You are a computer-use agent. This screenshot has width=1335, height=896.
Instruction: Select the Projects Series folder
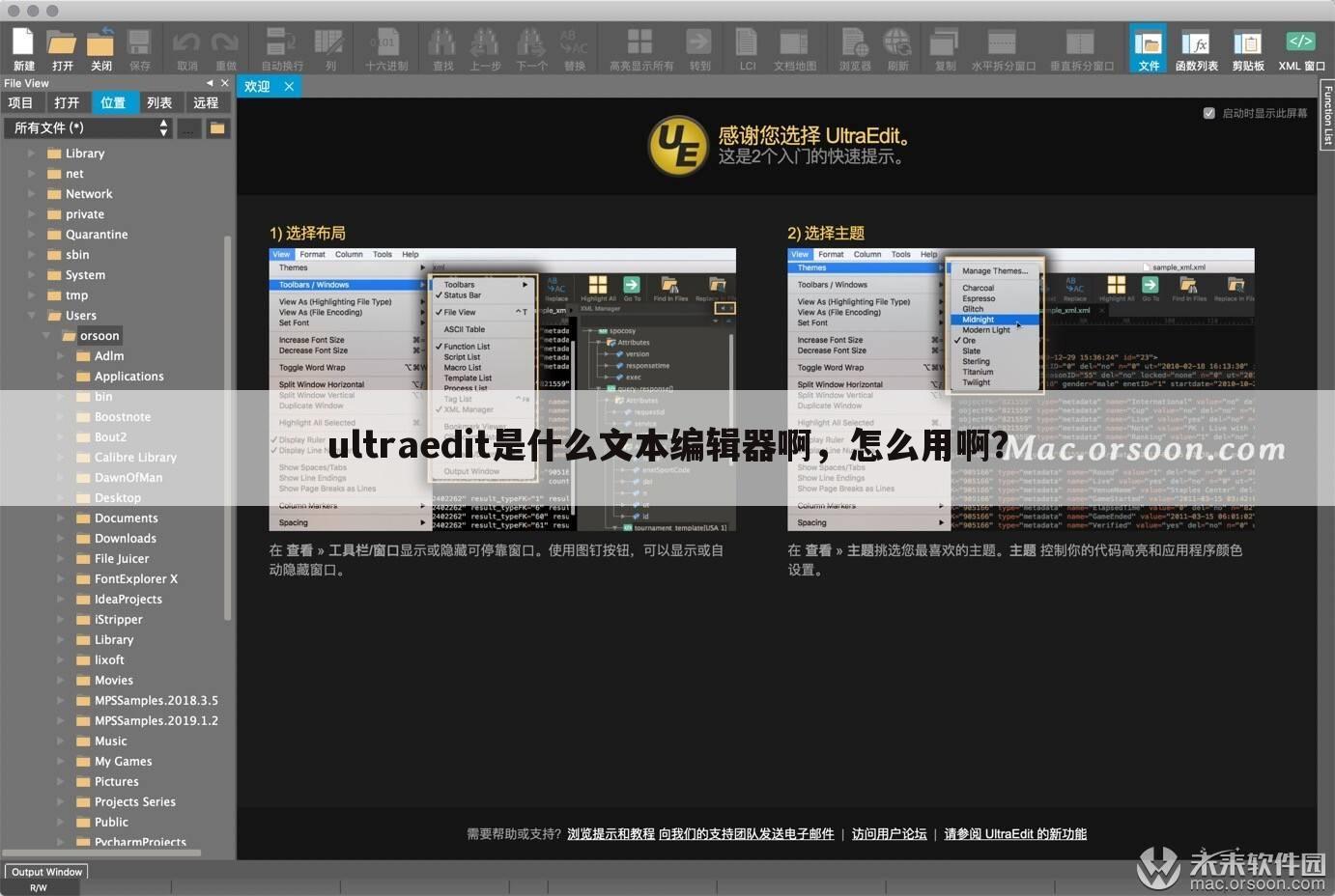click(x=135, y=802)
